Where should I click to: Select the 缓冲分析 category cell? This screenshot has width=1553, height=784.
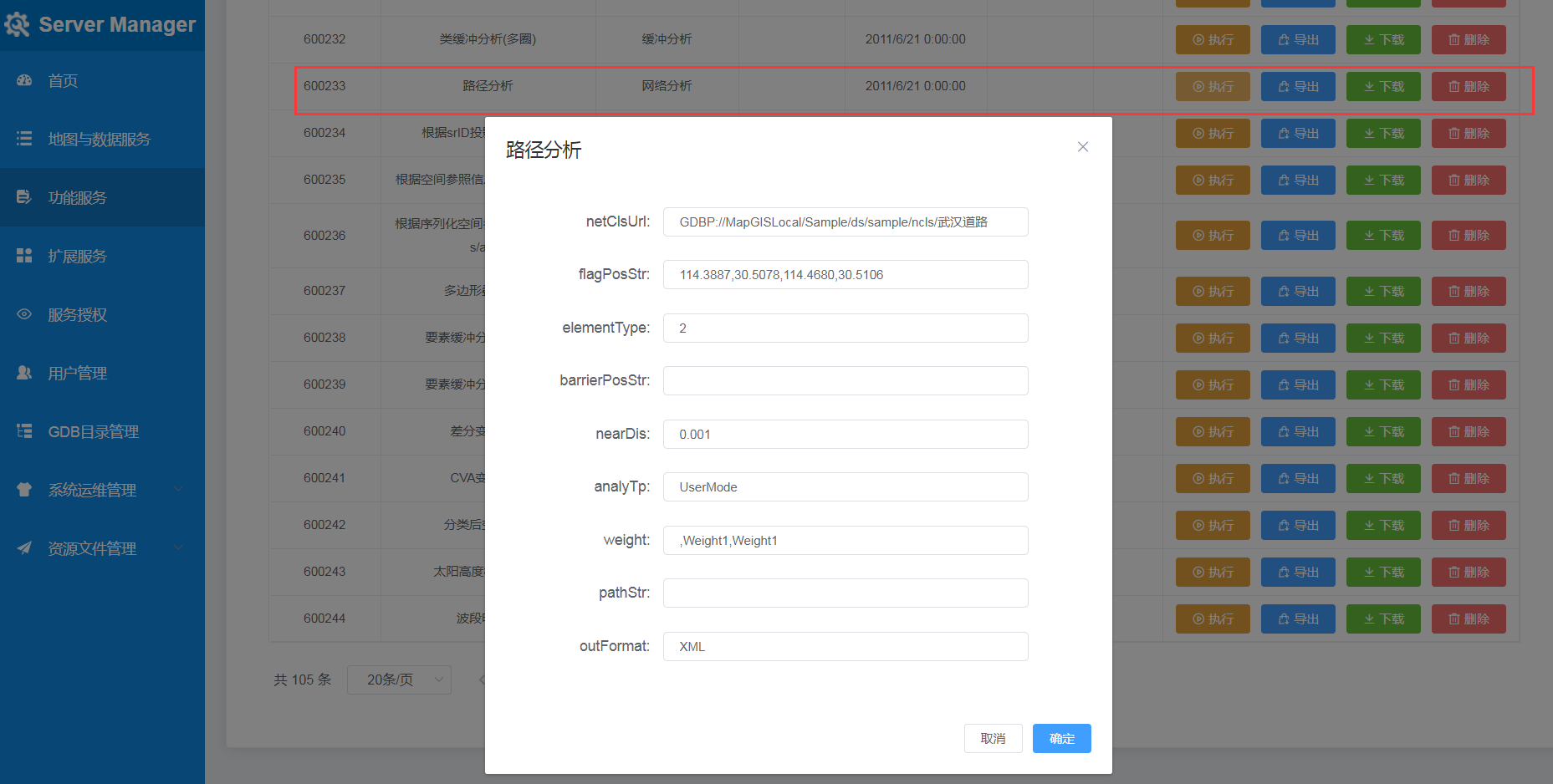click(x=667, y=39)
